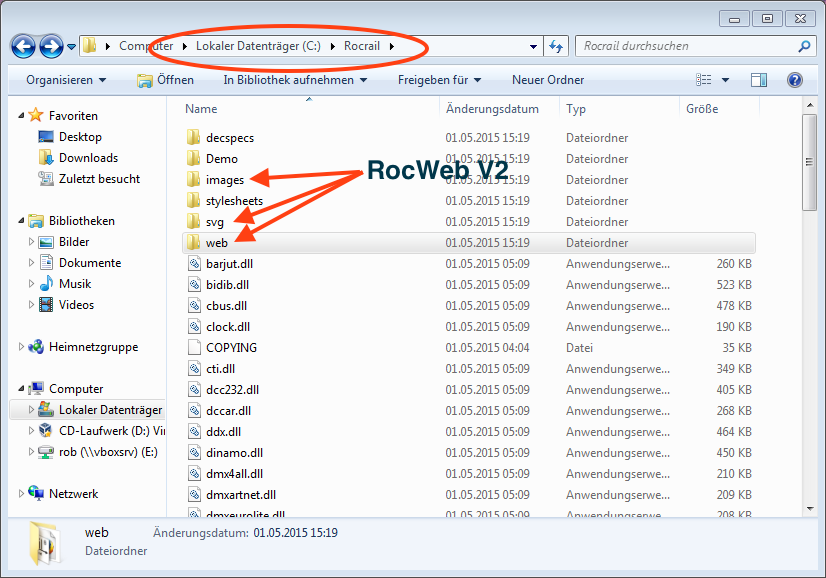826x578 pixels.
Task: Expand the view options dropdown arrow
Action: click(726, 80)
